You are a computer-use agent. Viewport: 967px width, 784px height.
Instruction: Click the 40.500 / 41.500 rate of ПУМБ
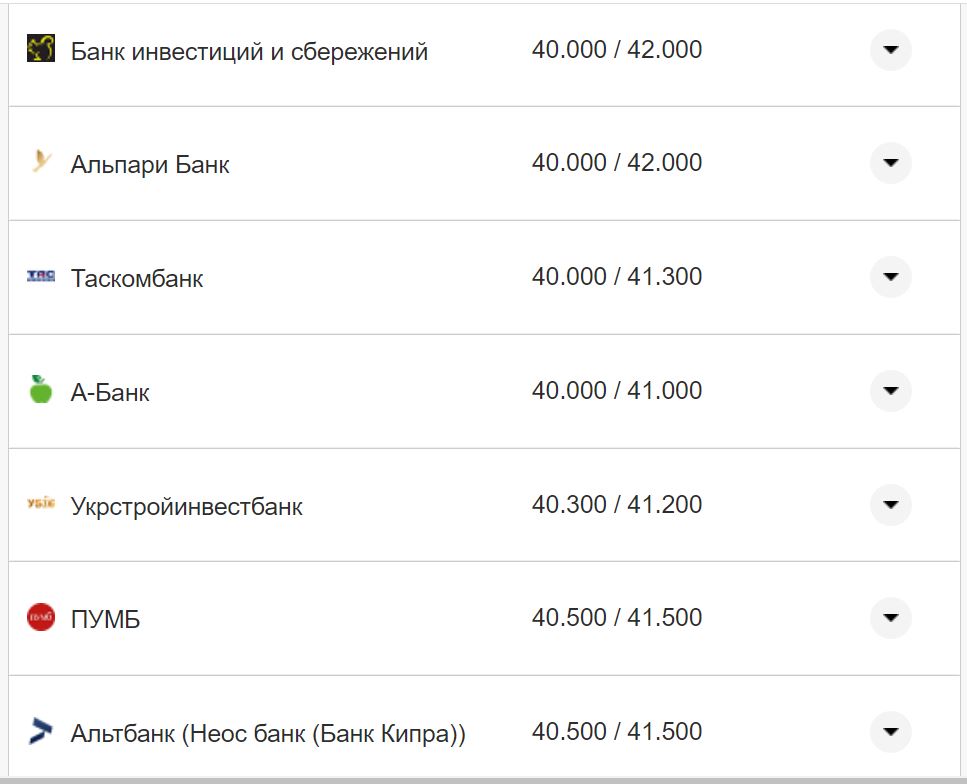click(617, 616)
